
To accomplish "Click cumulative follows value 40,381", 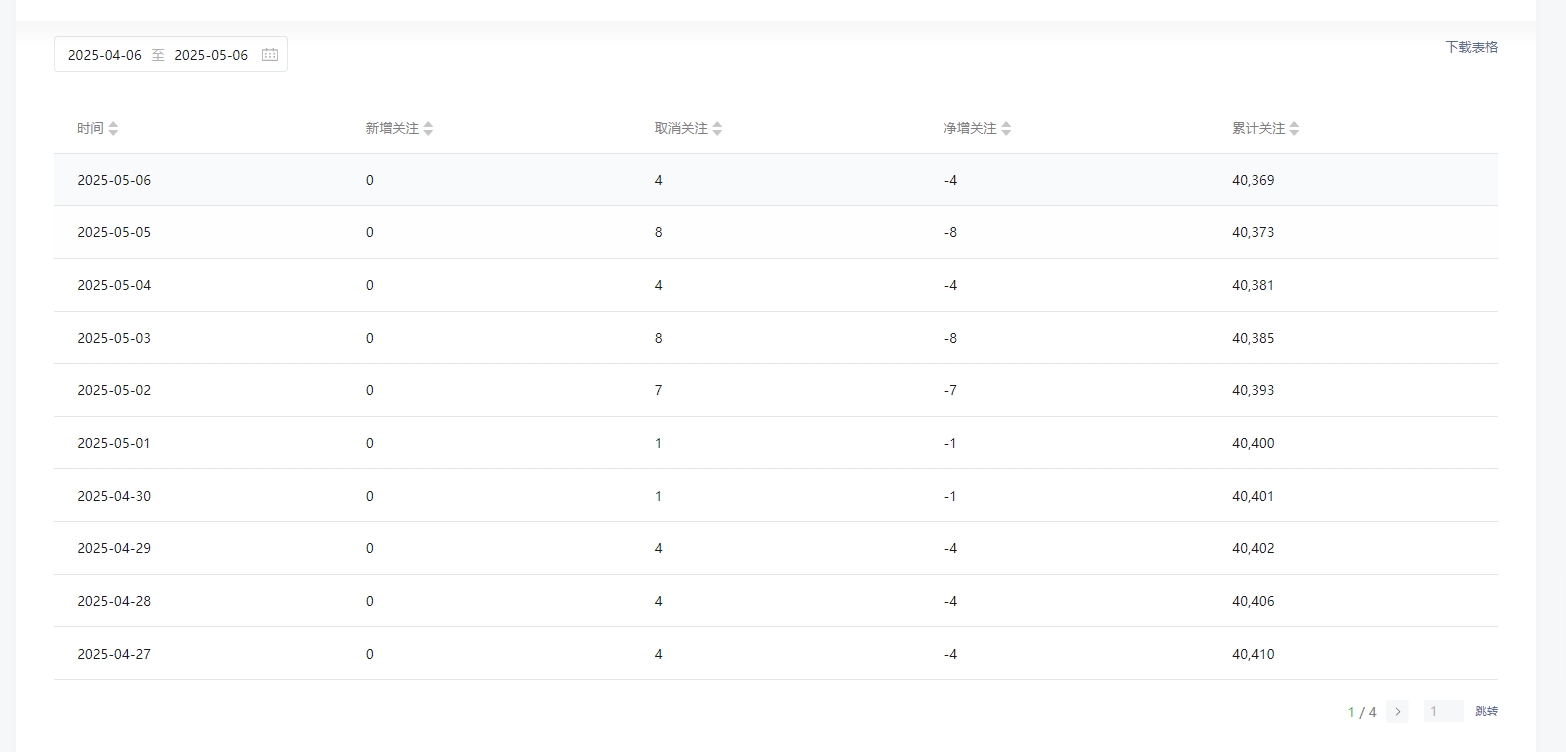I will 1253,286.
